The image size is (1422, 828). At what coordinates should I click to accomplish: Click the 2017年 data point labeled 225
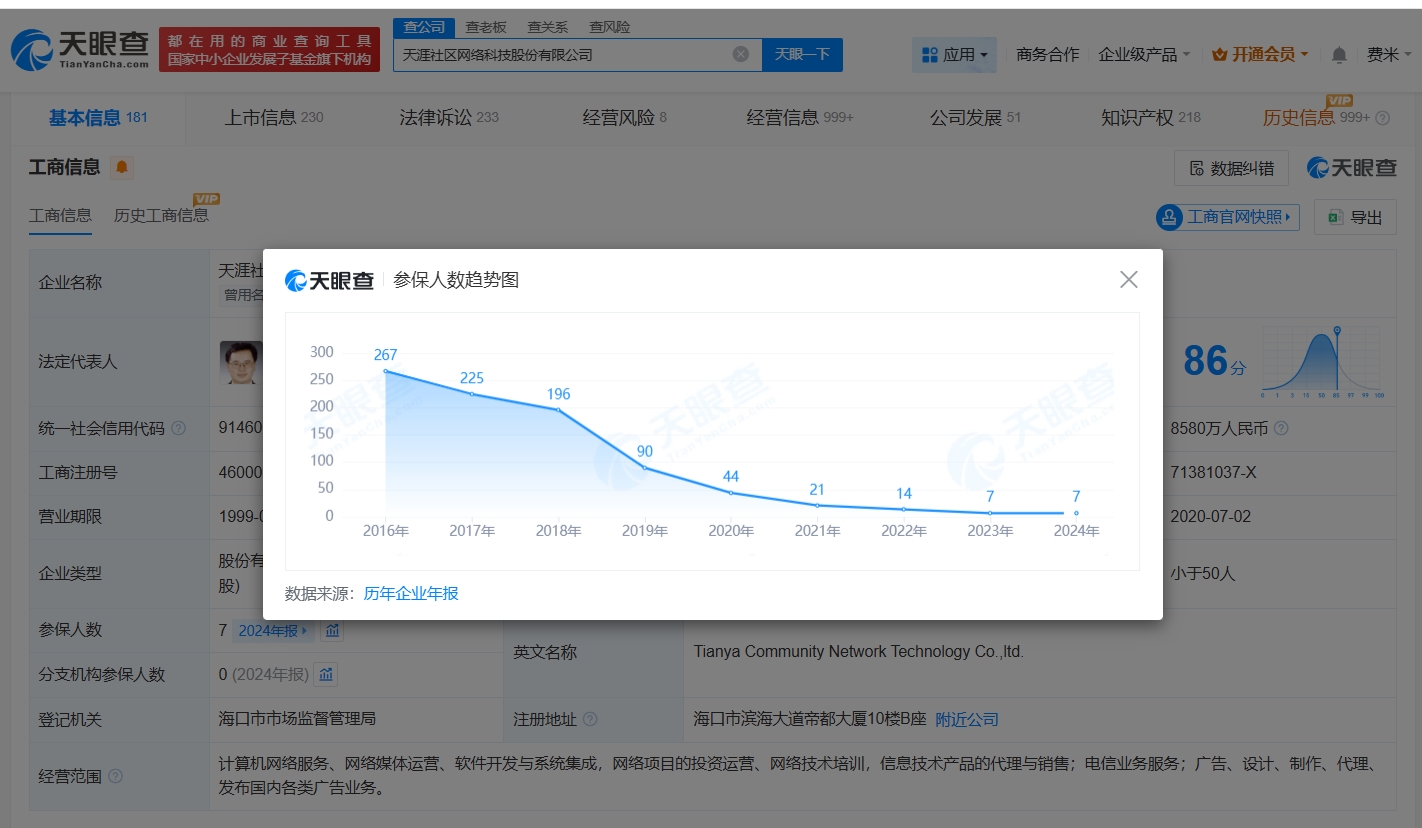coord(472,394)
